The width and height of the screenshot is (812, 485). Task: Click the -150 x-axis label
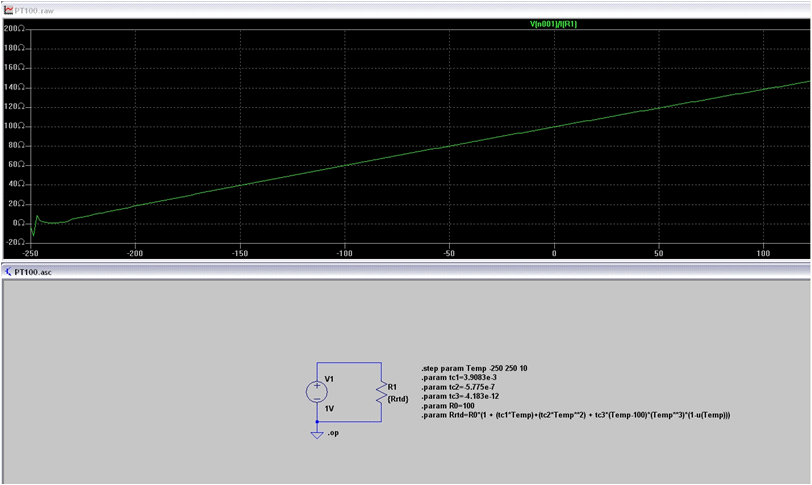(x=240, y=254)
